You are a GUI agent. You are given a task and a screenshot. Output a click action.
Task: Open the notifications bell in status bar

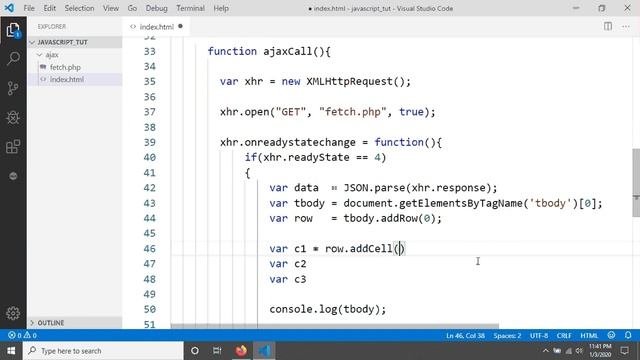click(x=628, y=335)
